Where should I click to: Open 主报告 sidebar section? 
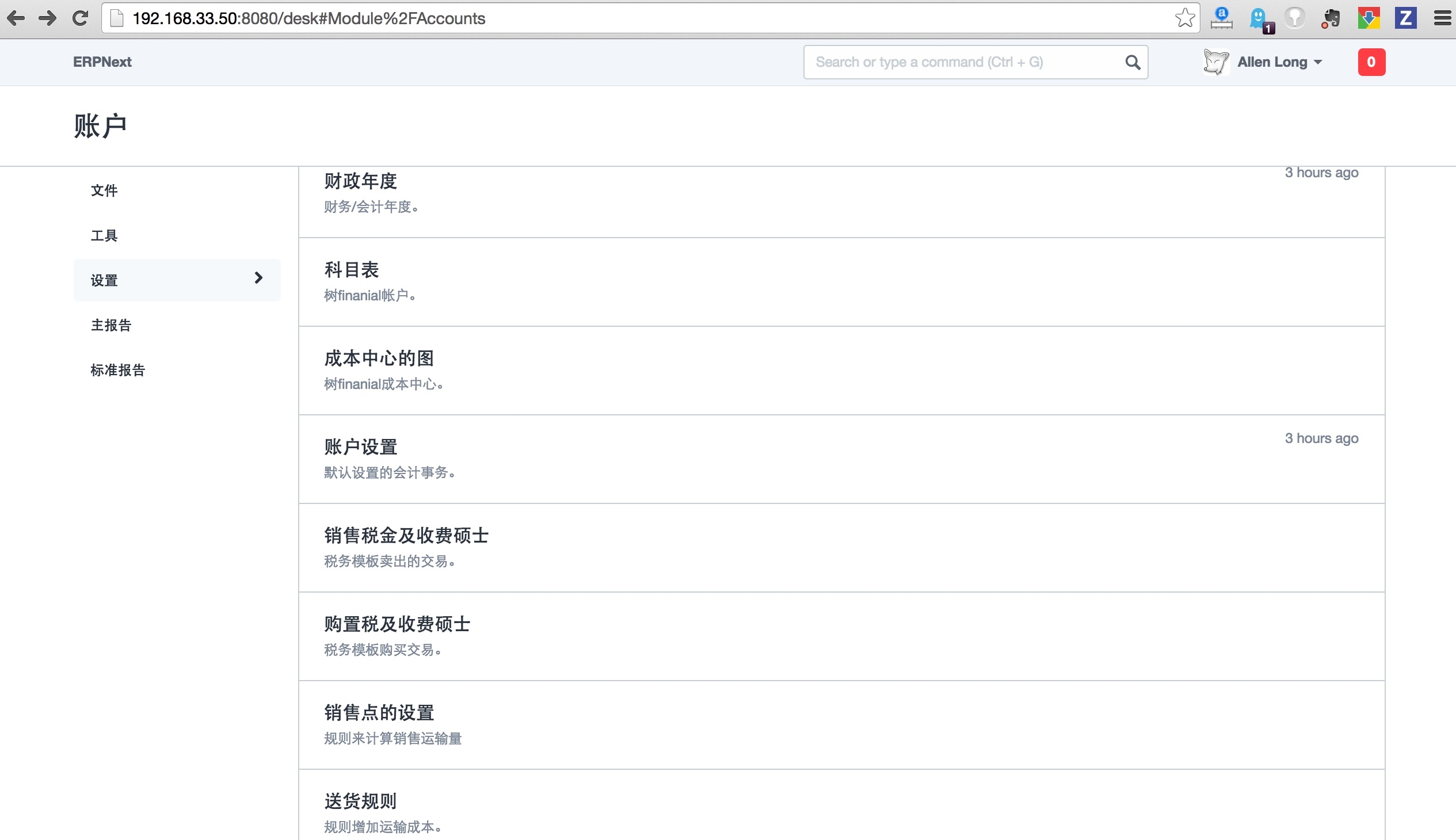[112, 325]
